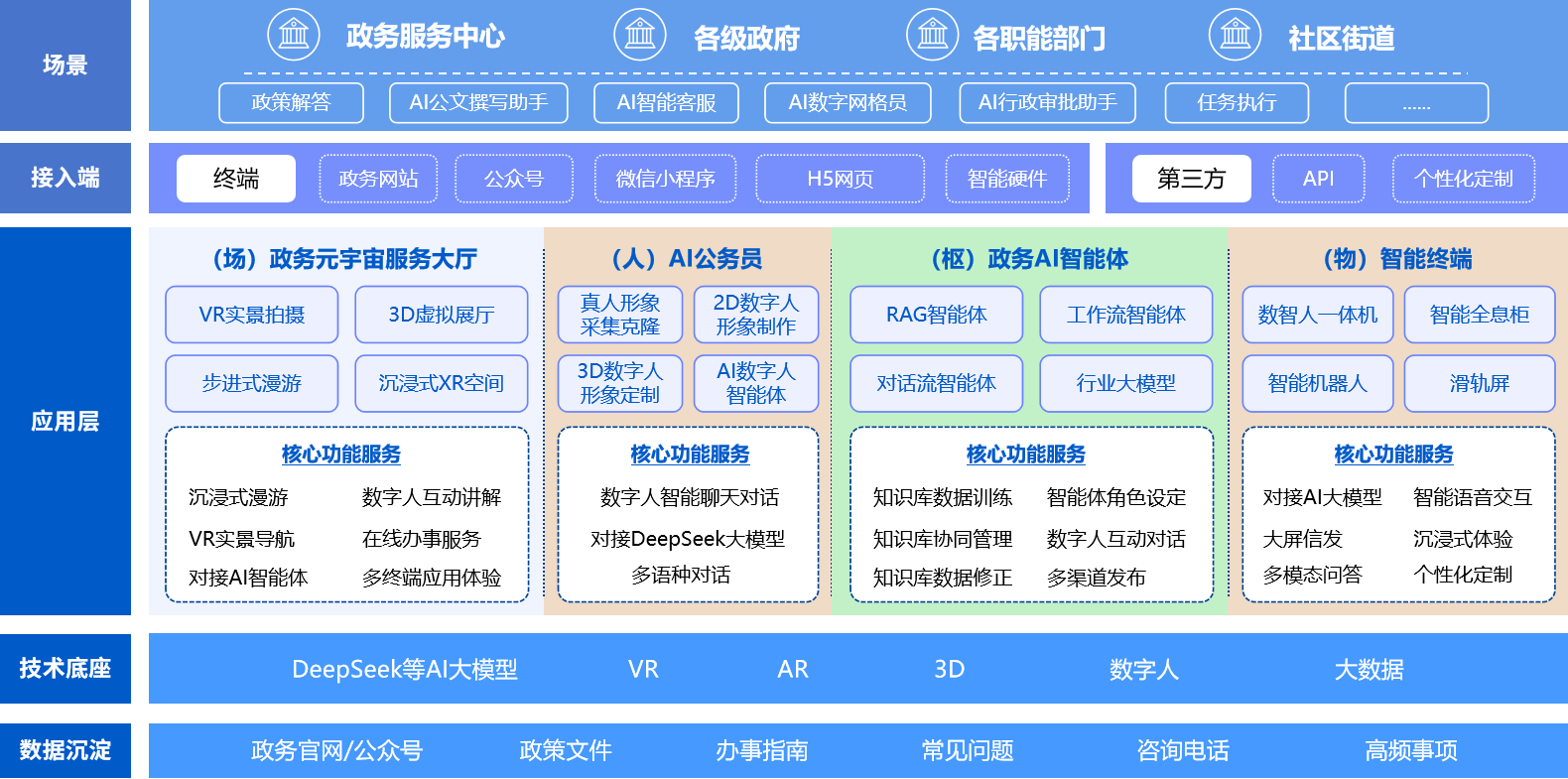This screenshot has height=779, width=1568.
Task: Open the AI公文撰写助手 button
Action: tap(478, 102)
